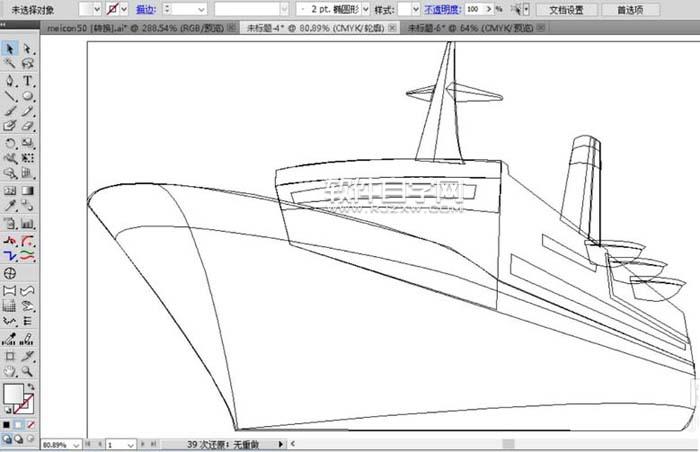The width and height of the screenshot is (700, 452).
Task: Click the stroke swatch in control bar
Action: pos(113,9)
